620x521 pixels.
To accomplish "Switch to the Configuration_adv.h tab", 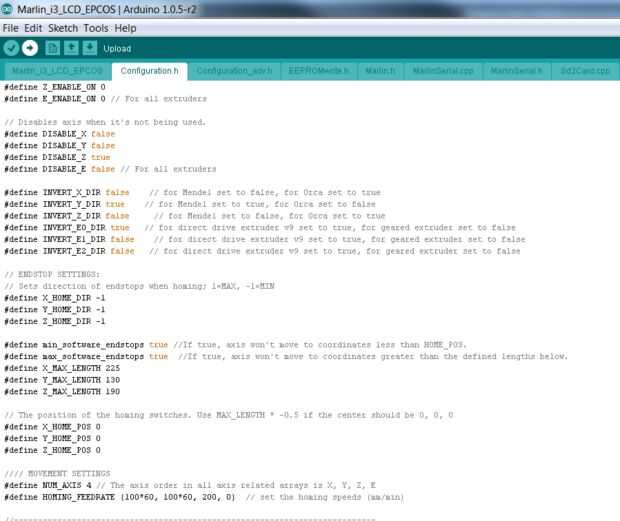I will (x=234, y=71).
